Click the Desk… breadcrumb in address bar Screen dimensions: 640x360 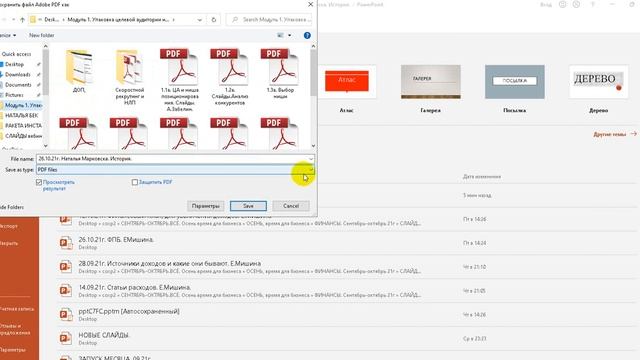tap(51, 20)
